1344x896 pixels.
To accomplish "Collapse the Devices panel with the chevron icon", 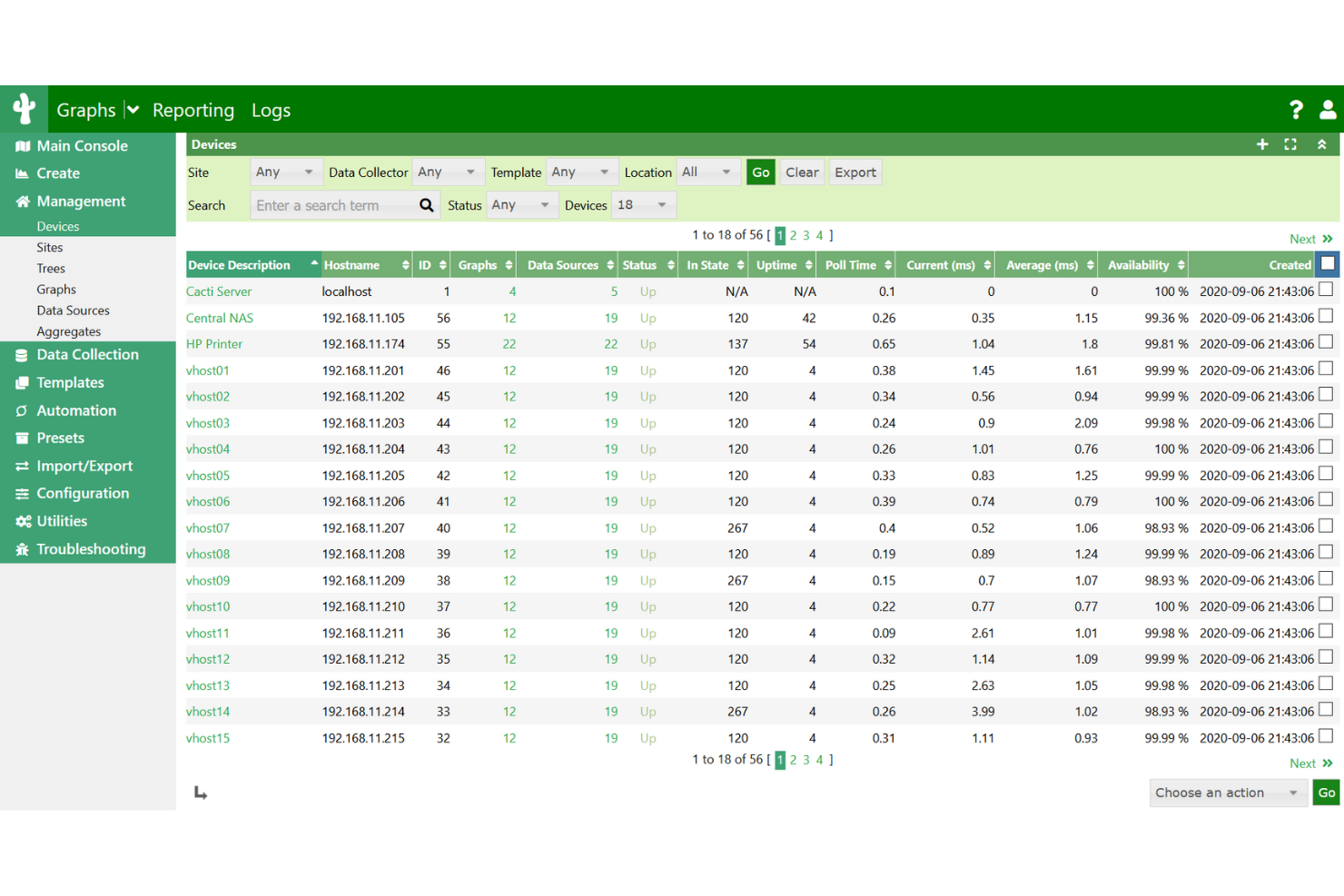I will [x=1321, y=143].
